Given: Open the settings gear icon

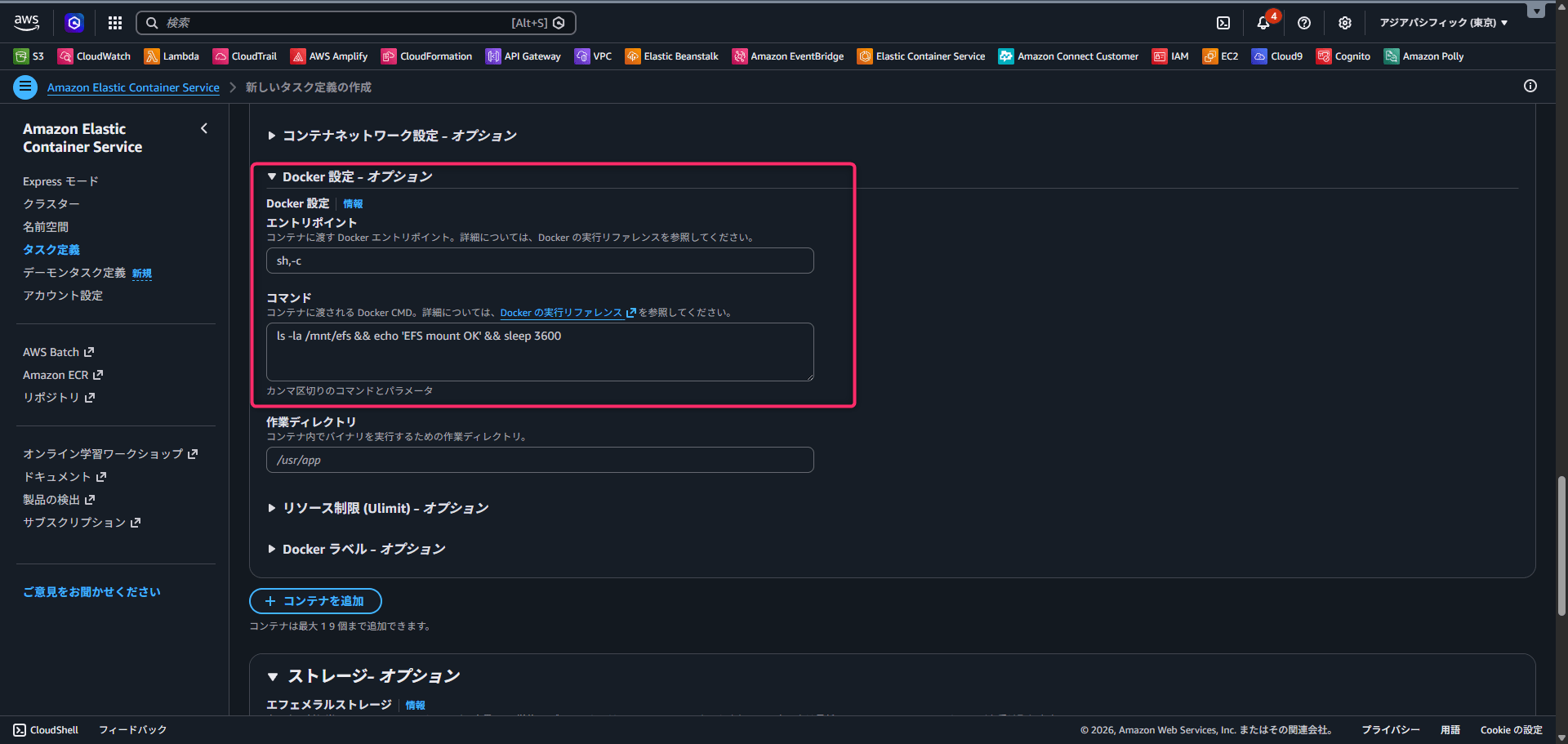Looking at the screenshot, I should pos(1345,23).
